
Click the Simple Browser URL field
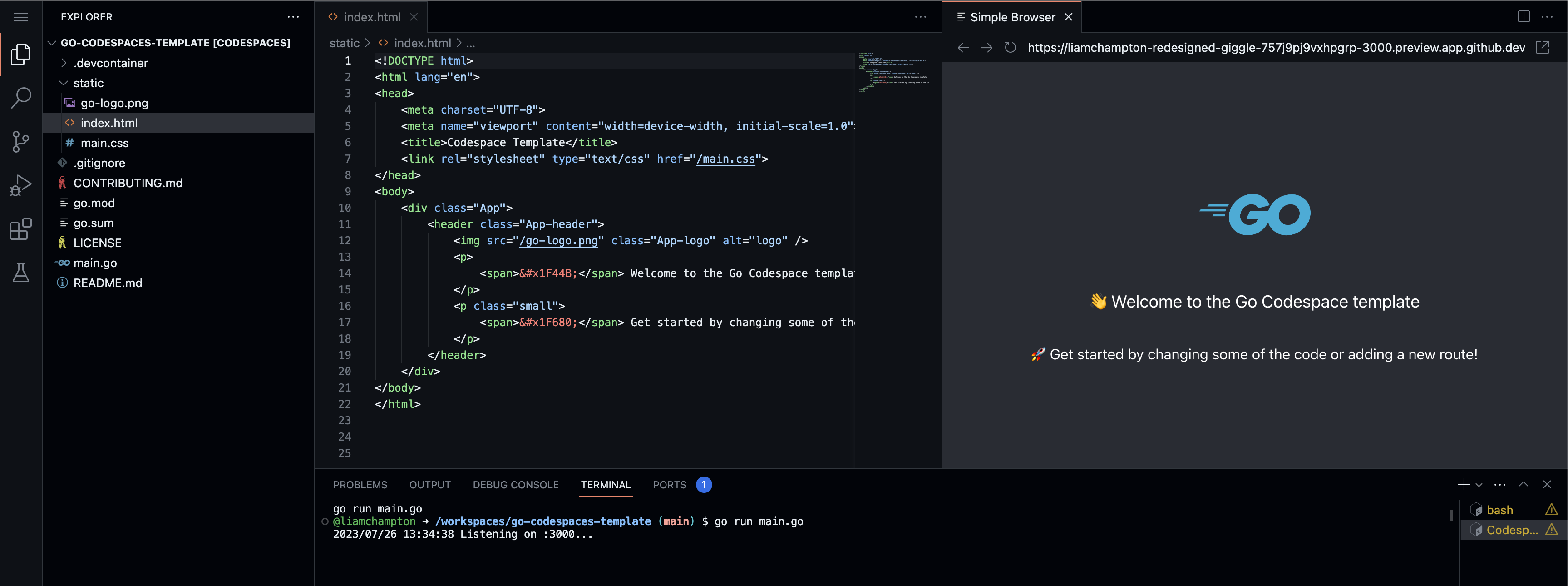(x=1275, y=48)
